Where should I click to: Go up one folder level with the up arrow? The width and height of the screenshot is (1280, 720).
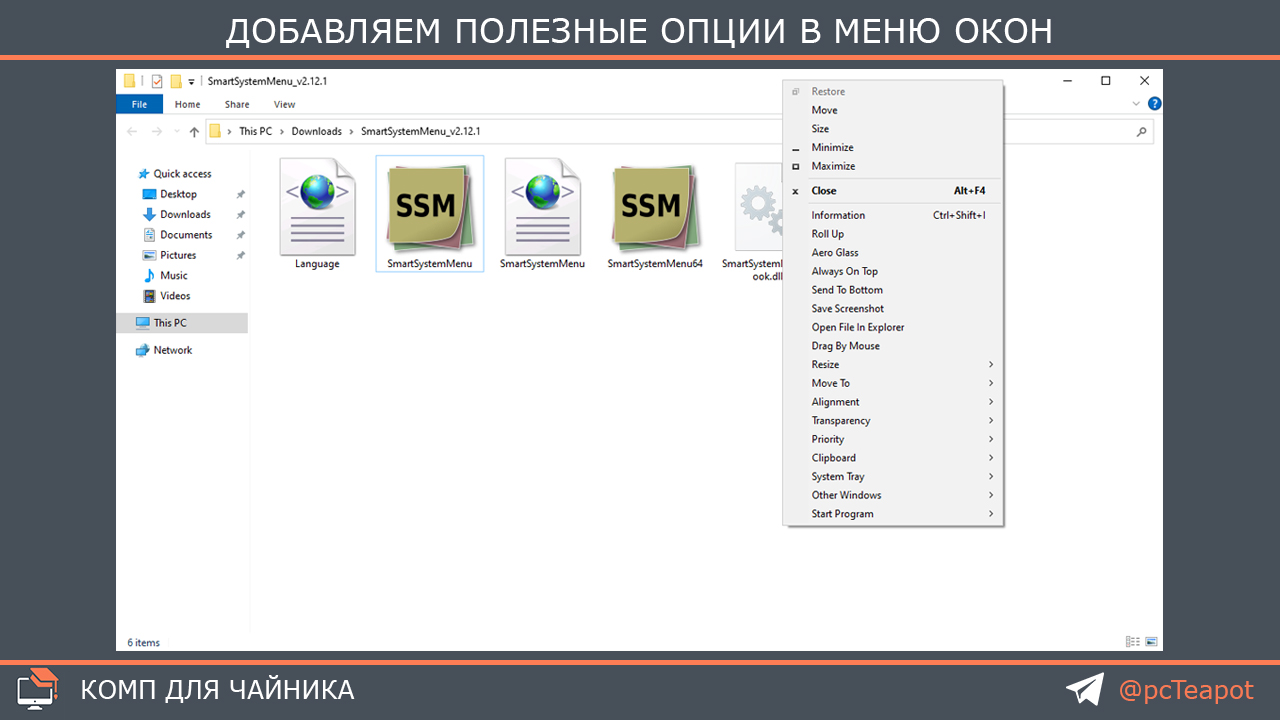pos(194,132)
